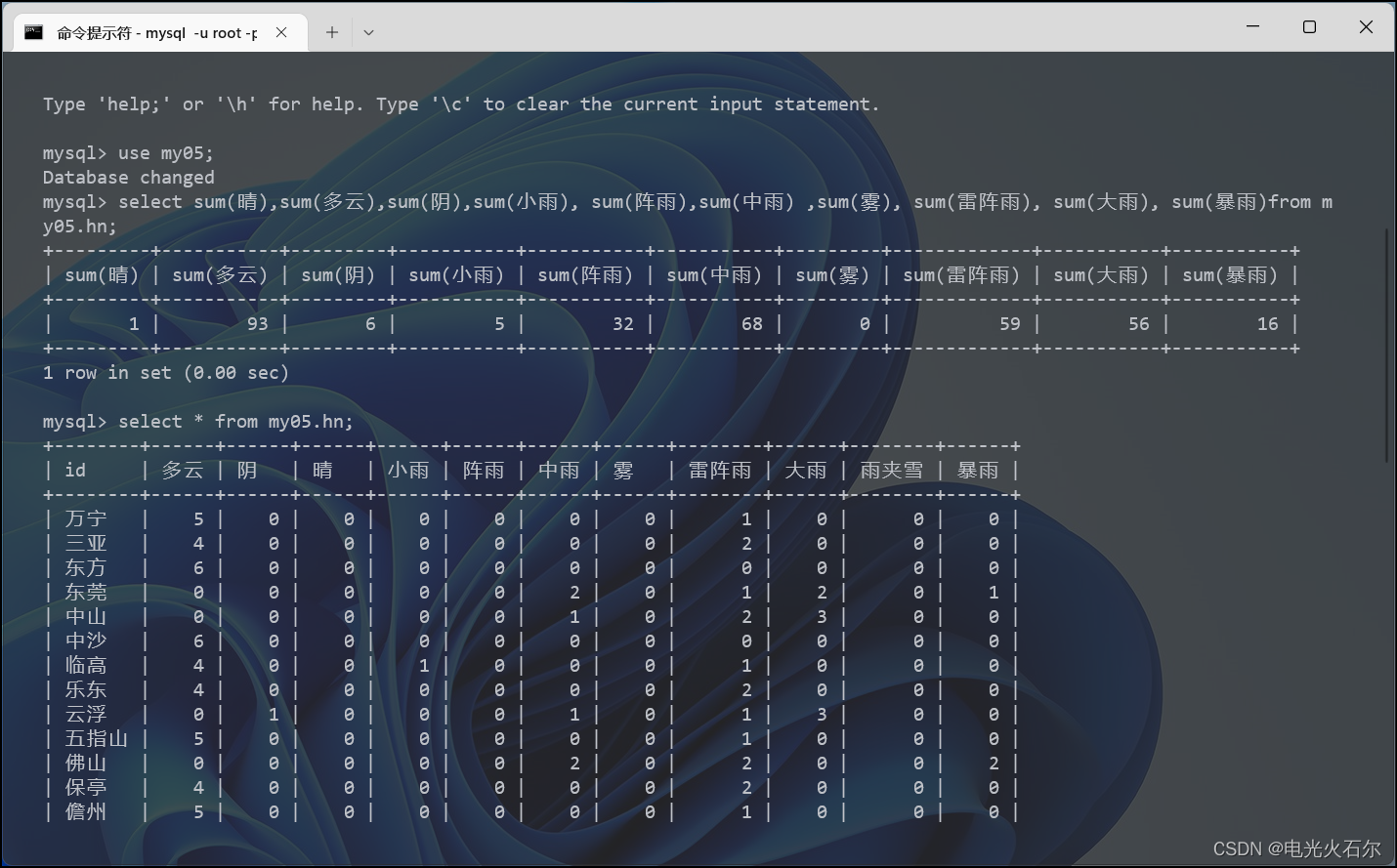
Task: Click the 三亚 row label in the table
Action: 86,543
